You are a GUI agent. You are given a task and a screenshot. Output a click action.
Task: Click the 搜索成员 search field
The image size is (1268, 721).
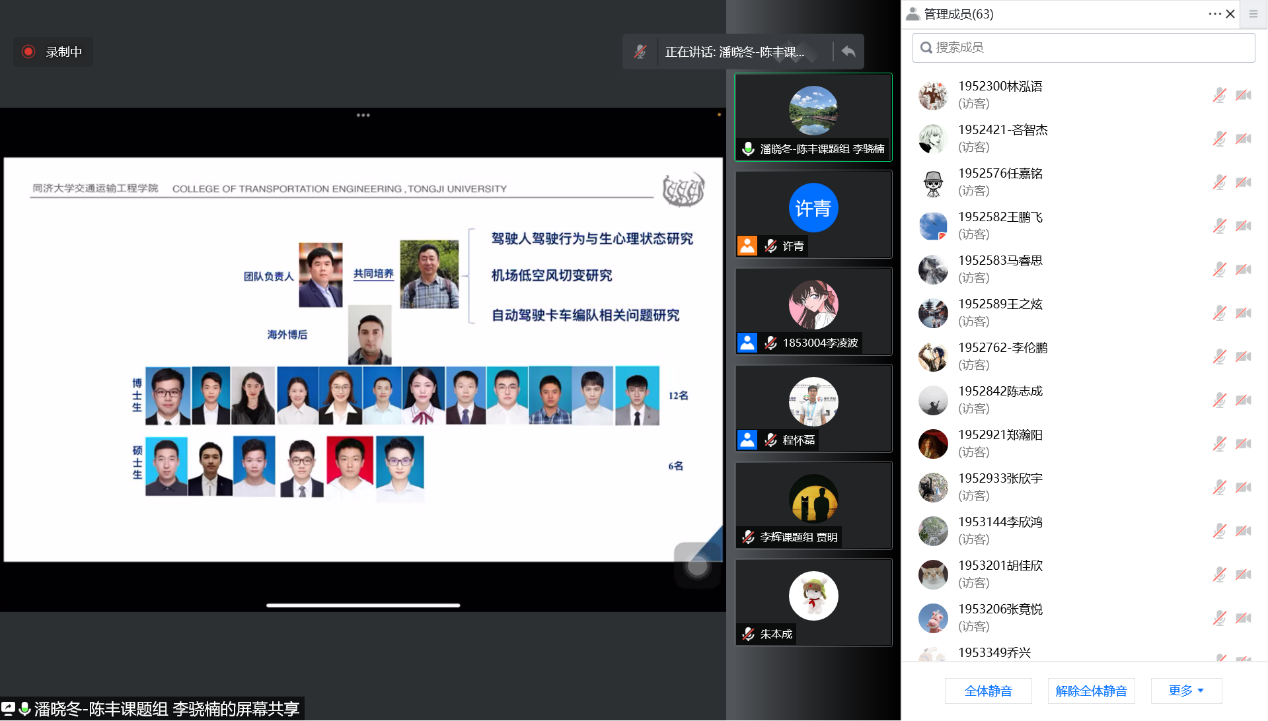click(1084, 48)
